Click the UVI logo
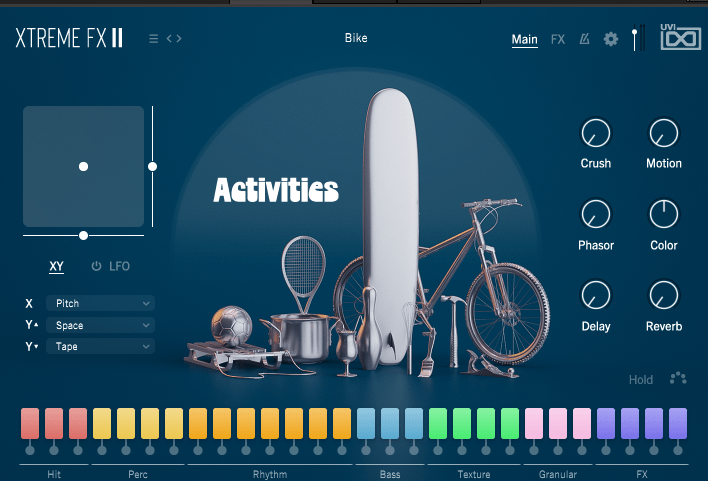This screenshot has width=708, height=481. (679, 37)
